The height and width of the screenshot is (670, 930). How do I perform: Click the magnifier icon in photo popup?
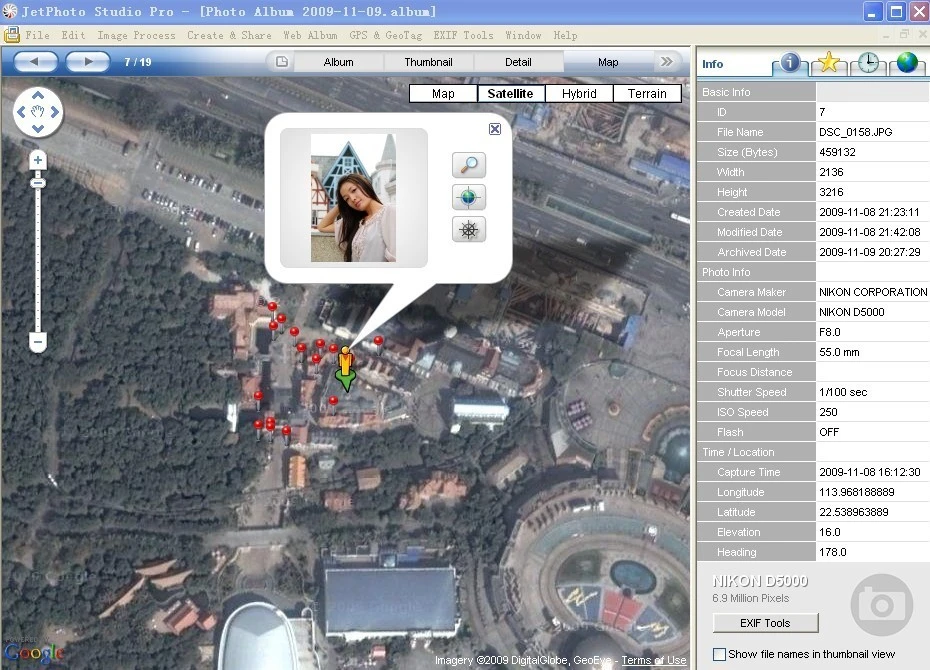point(469,165)
